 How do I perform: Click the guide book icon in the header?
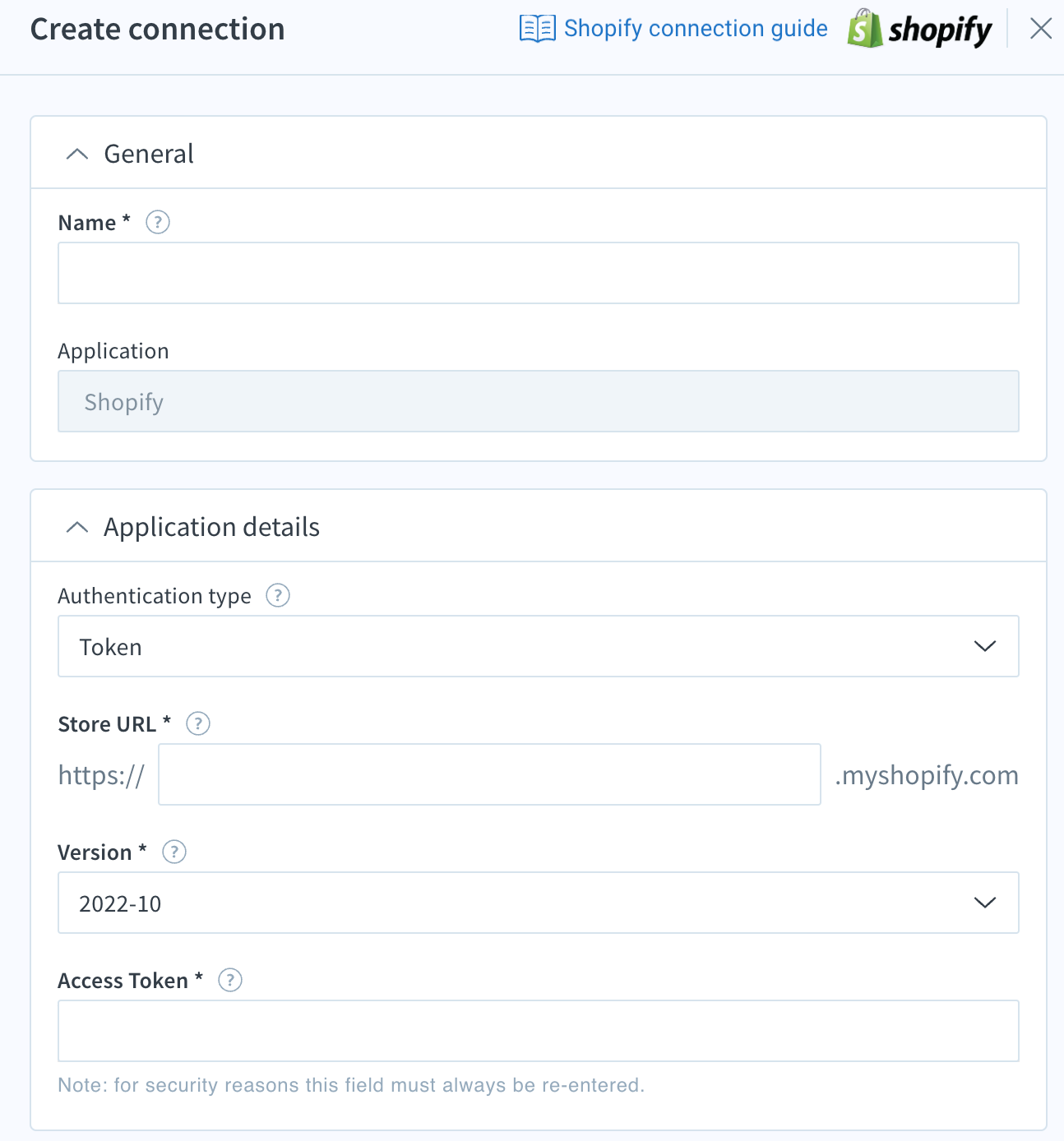pos(536,28)
